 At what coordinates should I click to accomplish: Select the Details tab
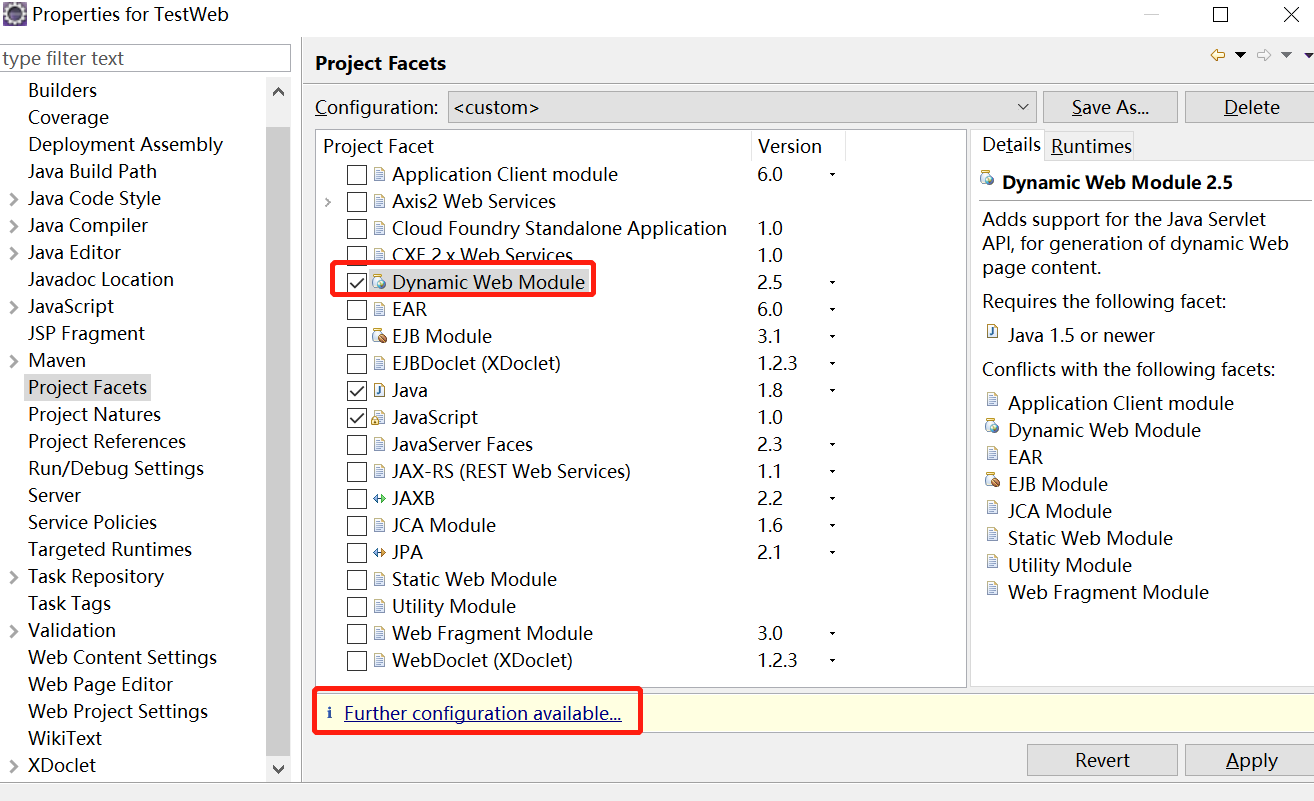coord(1011,145)
